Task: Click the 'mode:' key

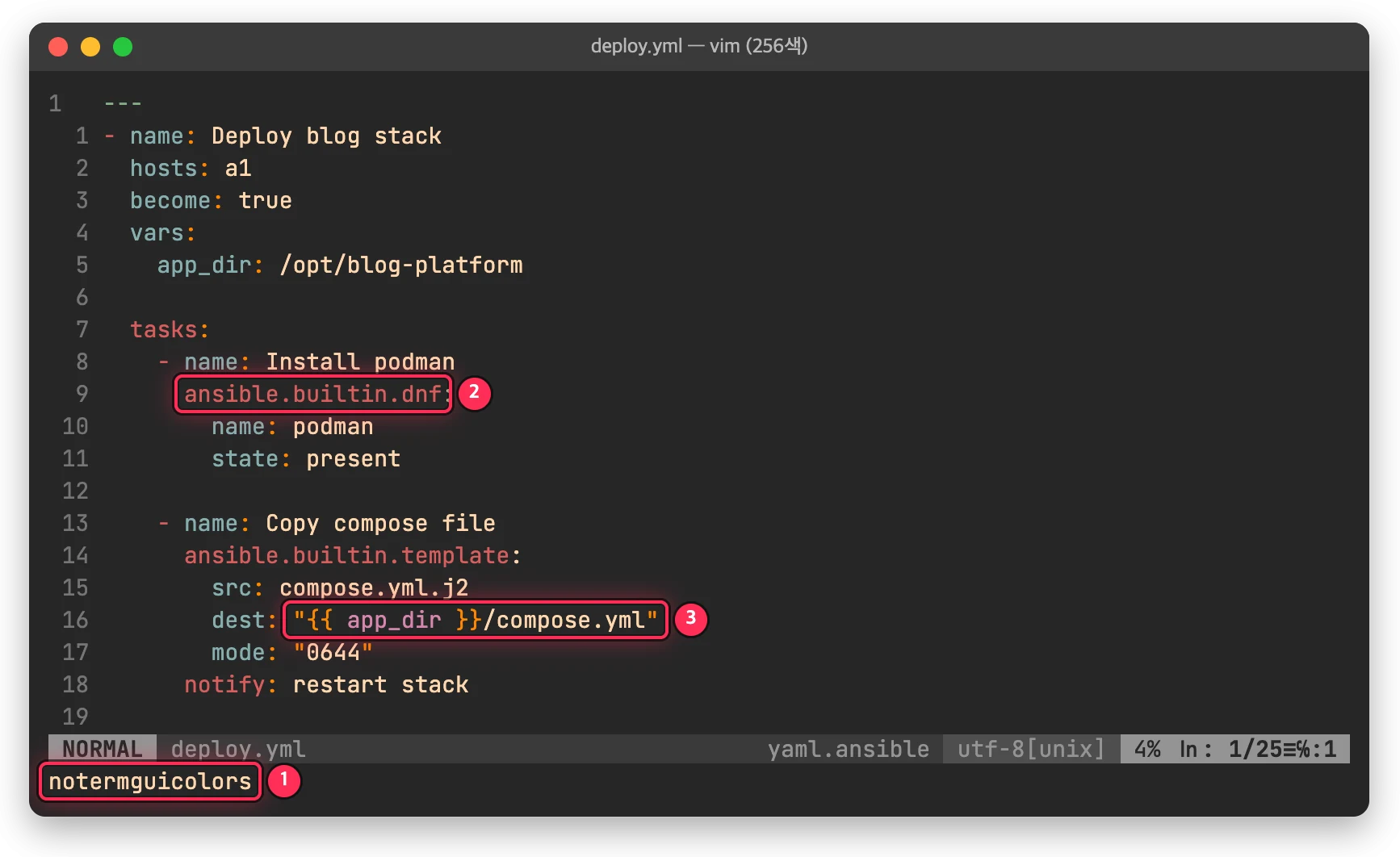Action: coord(245,652)
